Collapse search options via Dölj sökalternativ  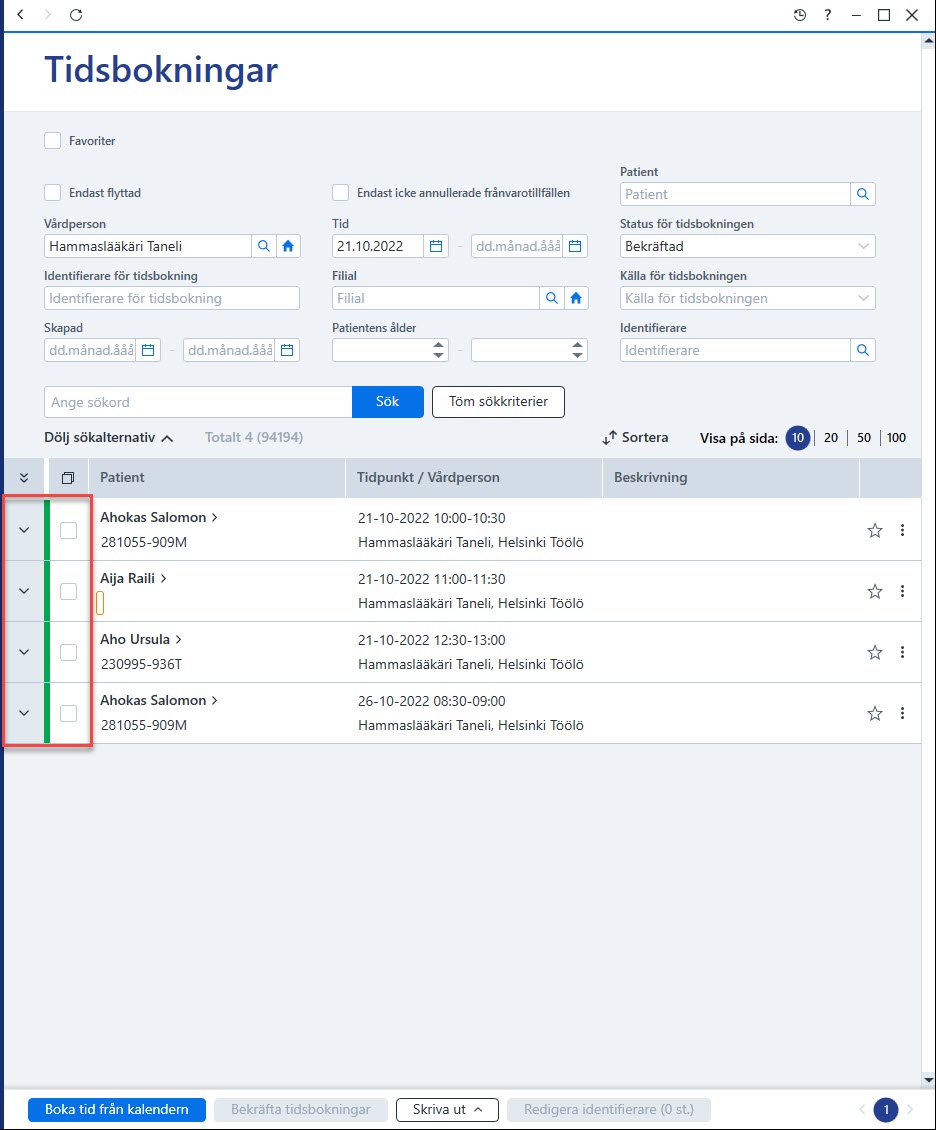(x=109, y=437)
